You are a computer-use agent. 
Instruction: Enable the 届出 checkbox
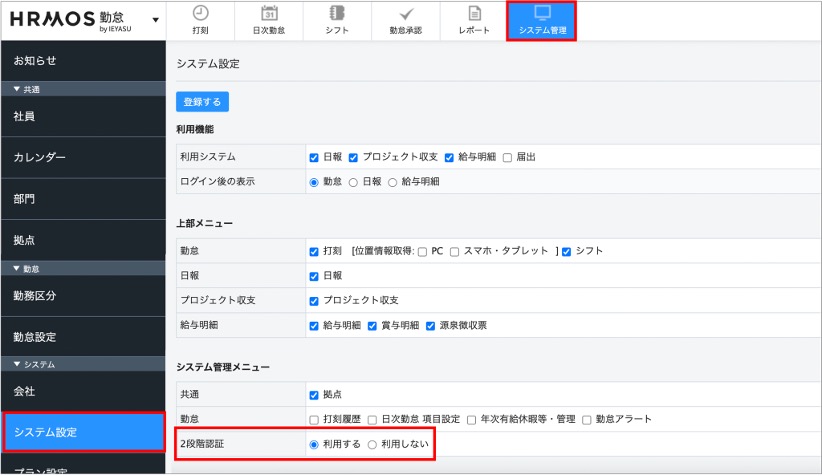[508, 157]
